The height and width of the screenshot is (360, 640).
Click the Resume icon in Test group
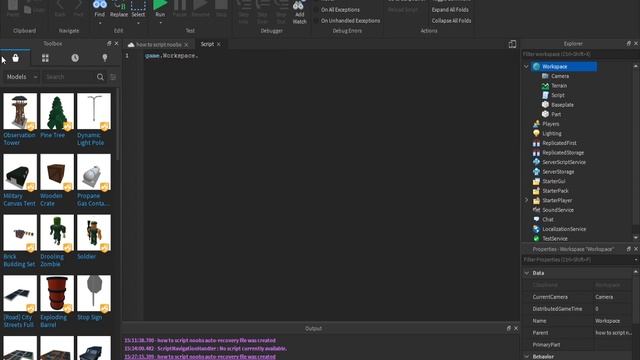click(200, 5)
